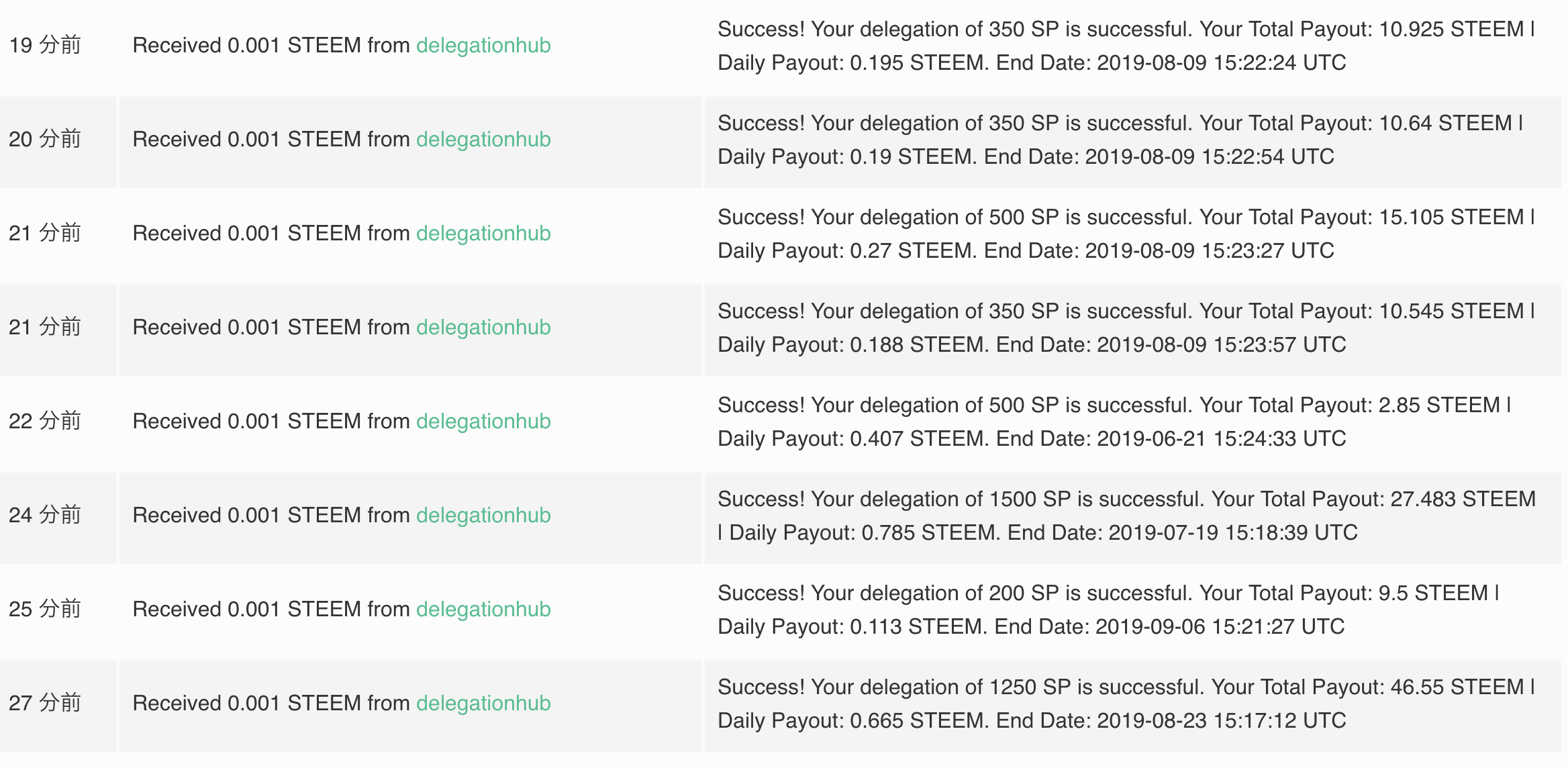Click the 19 分前 timestamp

45,46
